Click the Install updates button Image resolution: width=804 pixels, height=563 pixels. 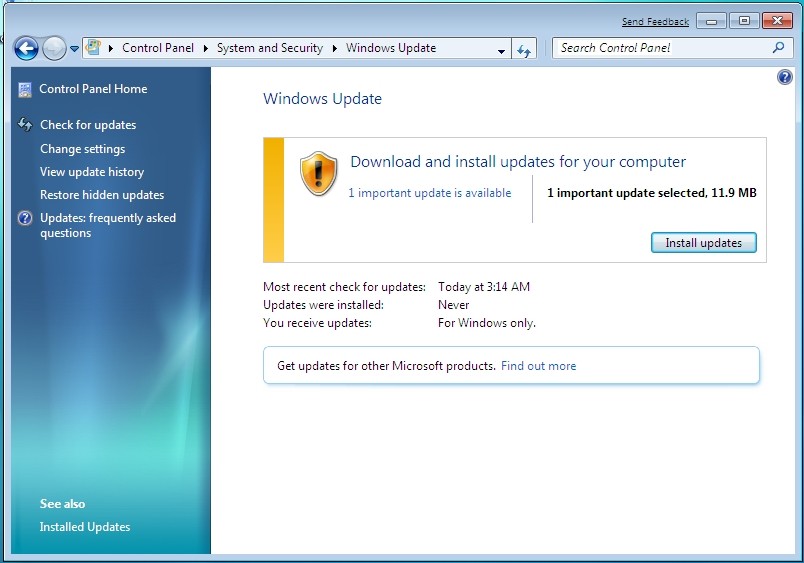(x=704, y=243)
